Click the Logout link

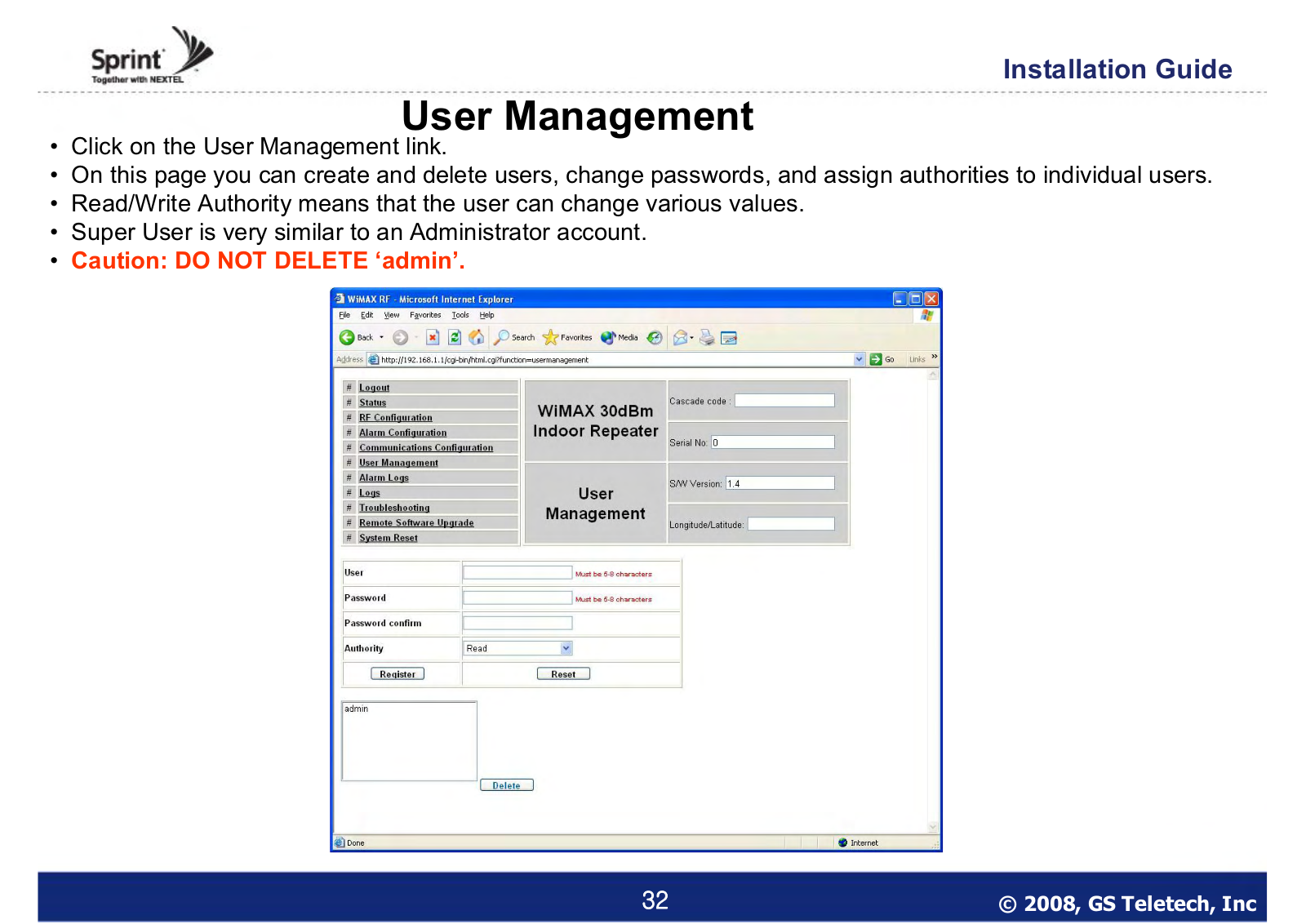(374, 388)
